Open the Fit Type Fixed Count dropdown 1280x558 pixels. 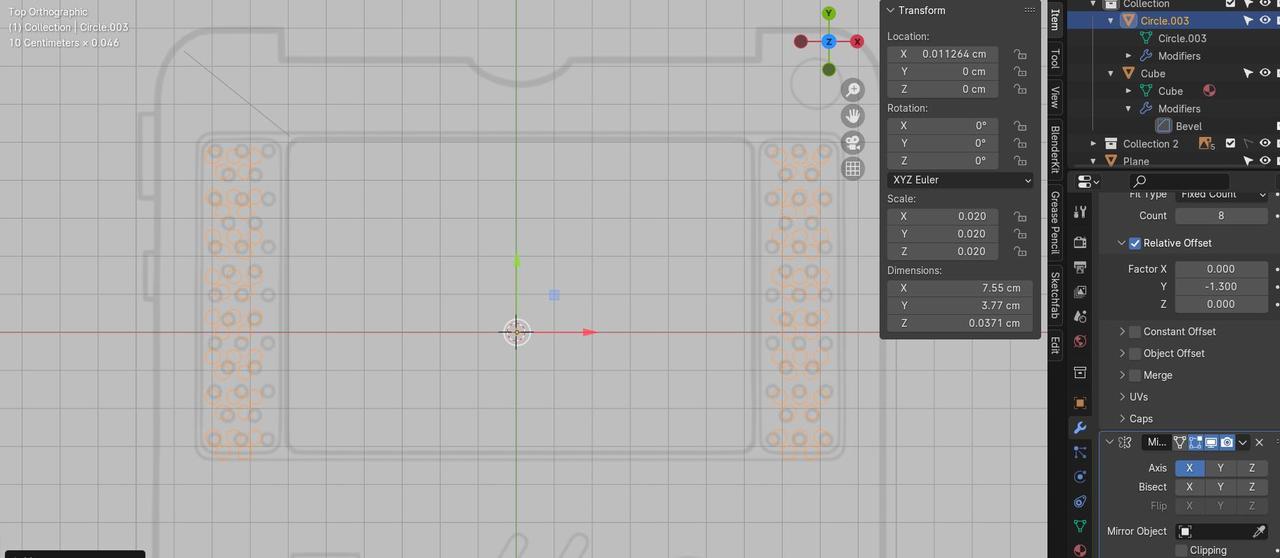tap(1221, 195)
